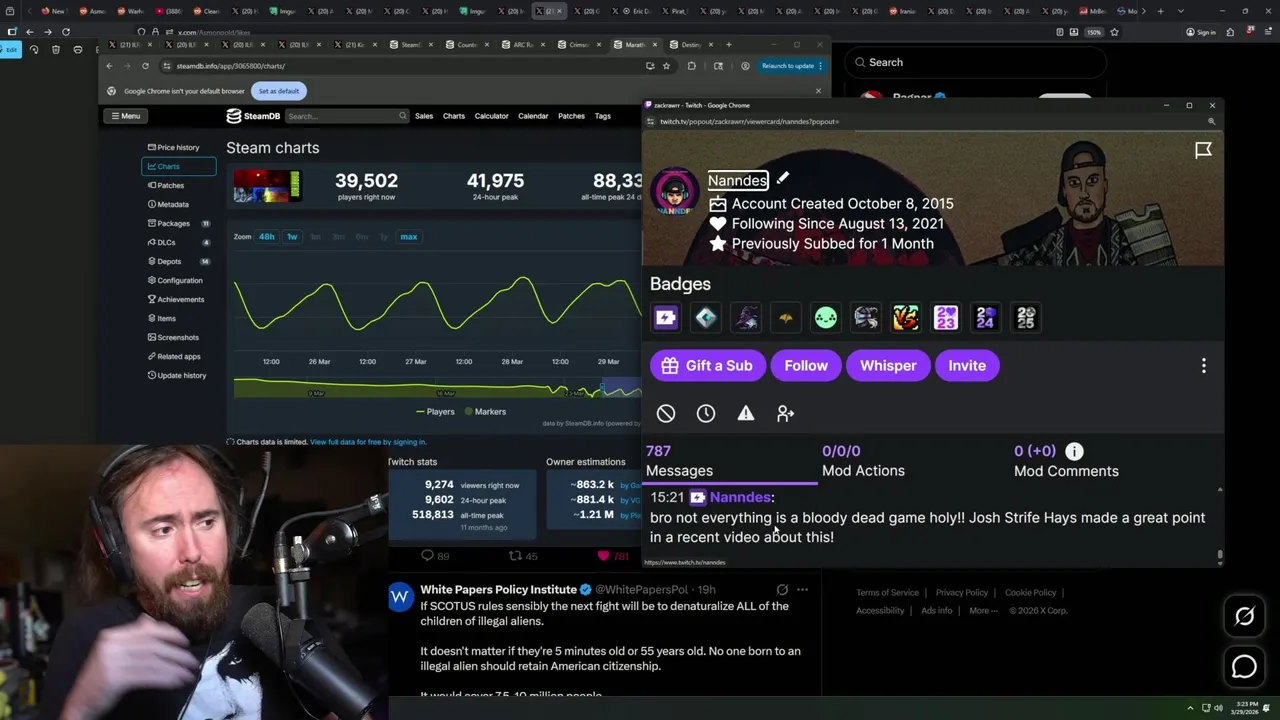Viewport: 1280px width, 720px height.
Task: Open the three-dot menu on viewer card
Action: 1203,365
